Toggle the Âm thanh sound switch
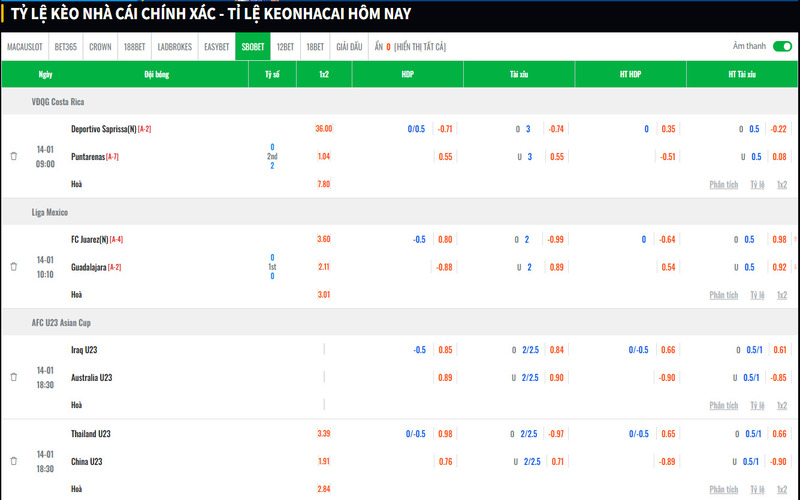This screenshot has height=500, width=800. pos(782,46)
